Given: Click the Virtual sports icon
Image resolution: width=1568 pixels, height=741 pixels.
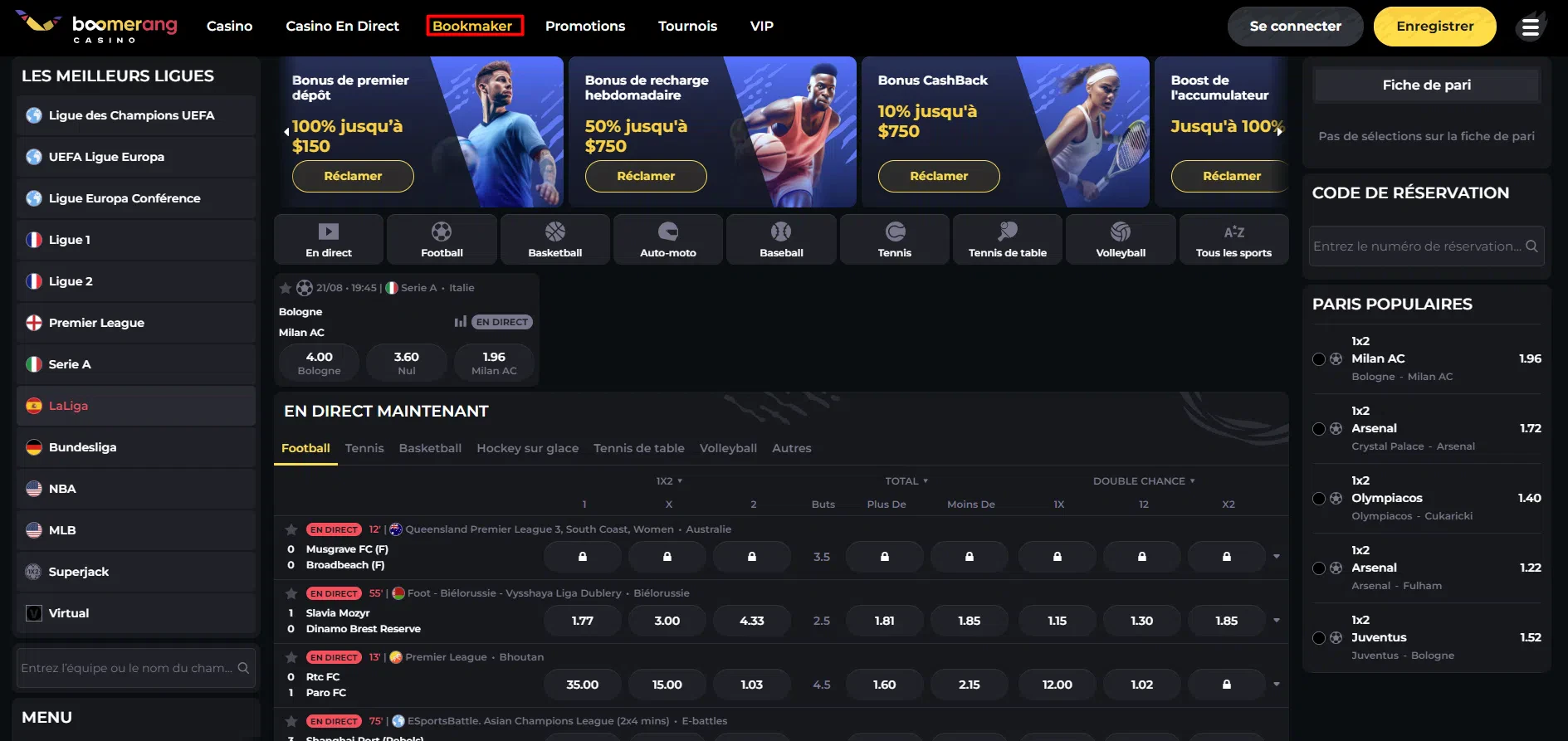Looking at the screenshot, I should pos(34,613).
